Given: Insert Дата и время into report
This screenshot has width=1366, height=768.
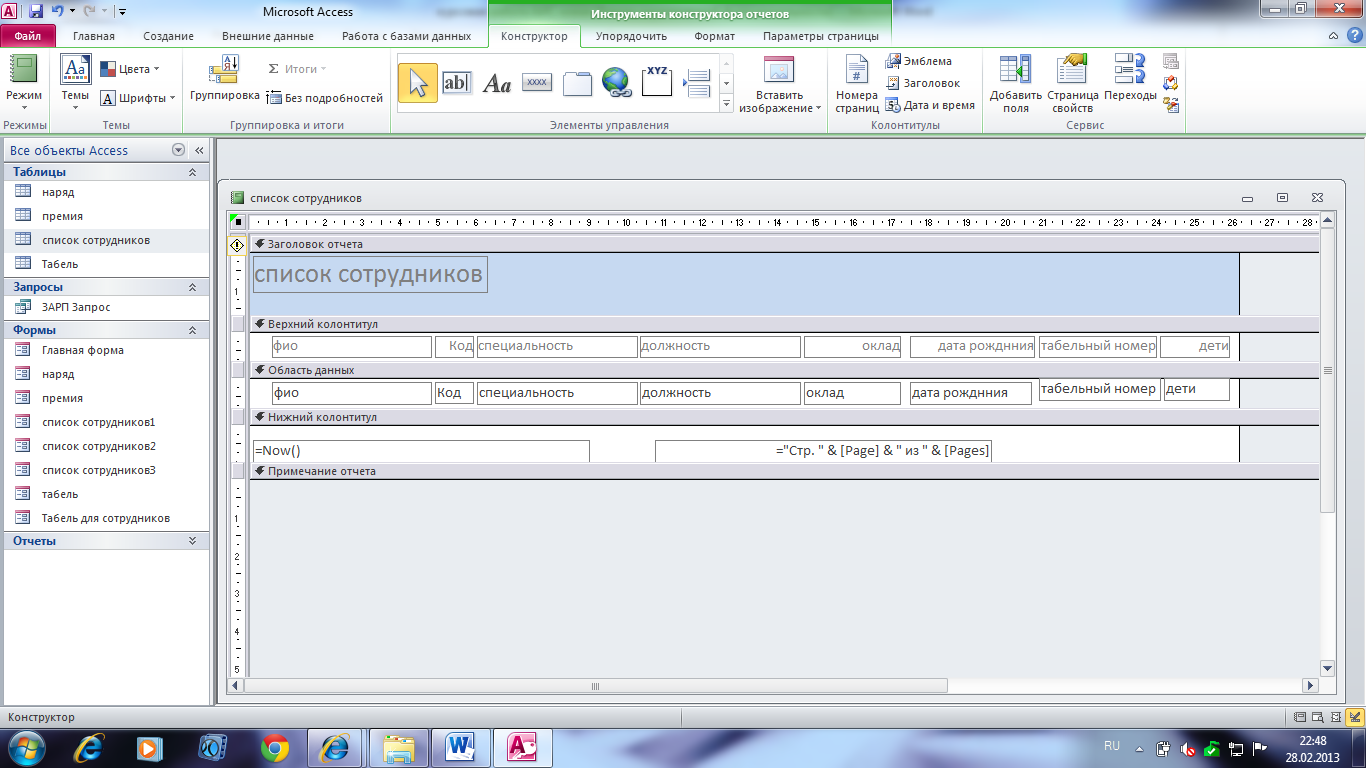Looking at the screenshot, I should click(x=930, y=105).
